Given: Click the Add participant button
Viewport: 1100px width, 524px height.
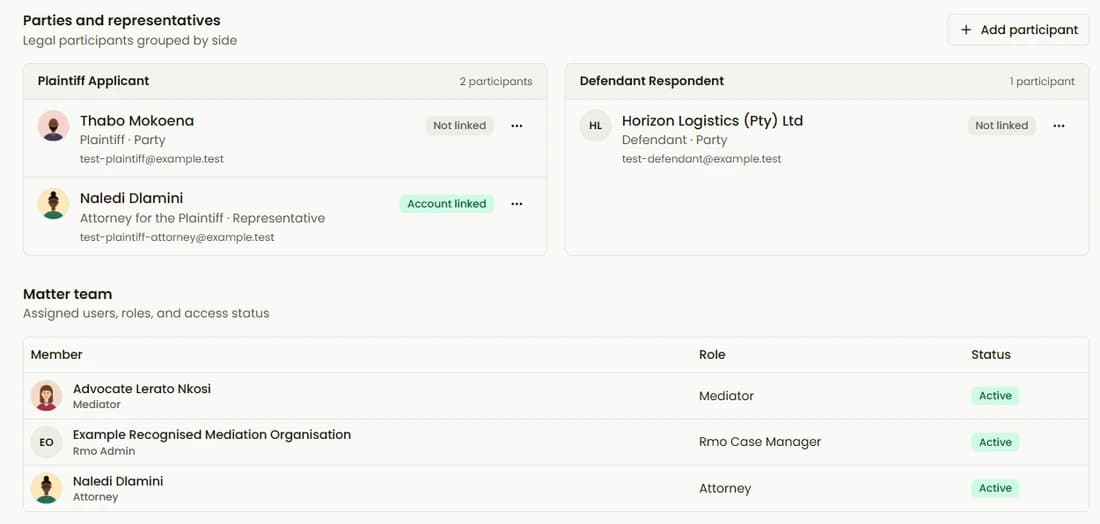Looking at the screenshot, I should pyautogui.click(x=1018, y=30).
